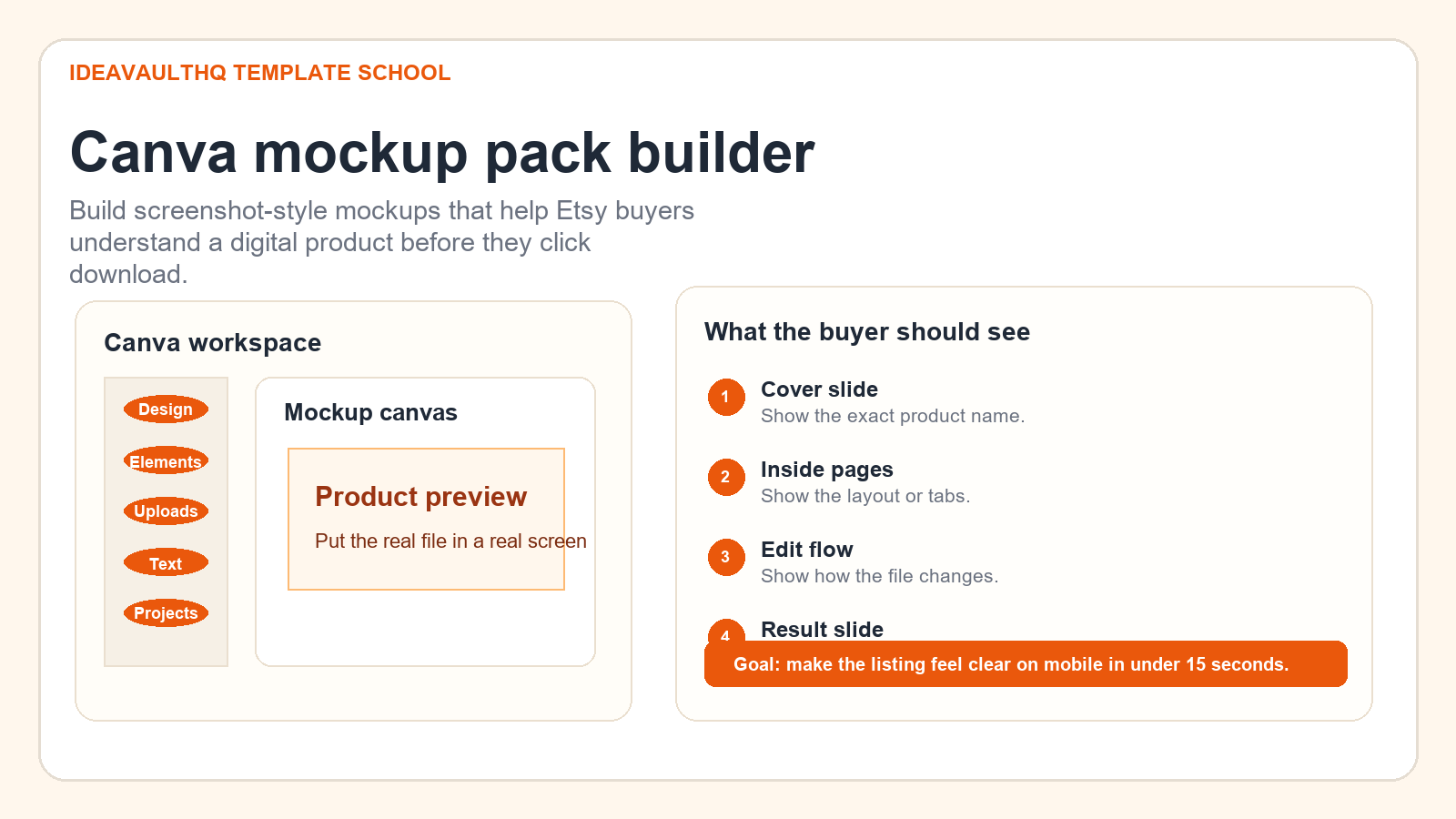The image size is (1456, 819).
Task: Click the 'Canva mockup pack builder' title
Action: (442, 152)
